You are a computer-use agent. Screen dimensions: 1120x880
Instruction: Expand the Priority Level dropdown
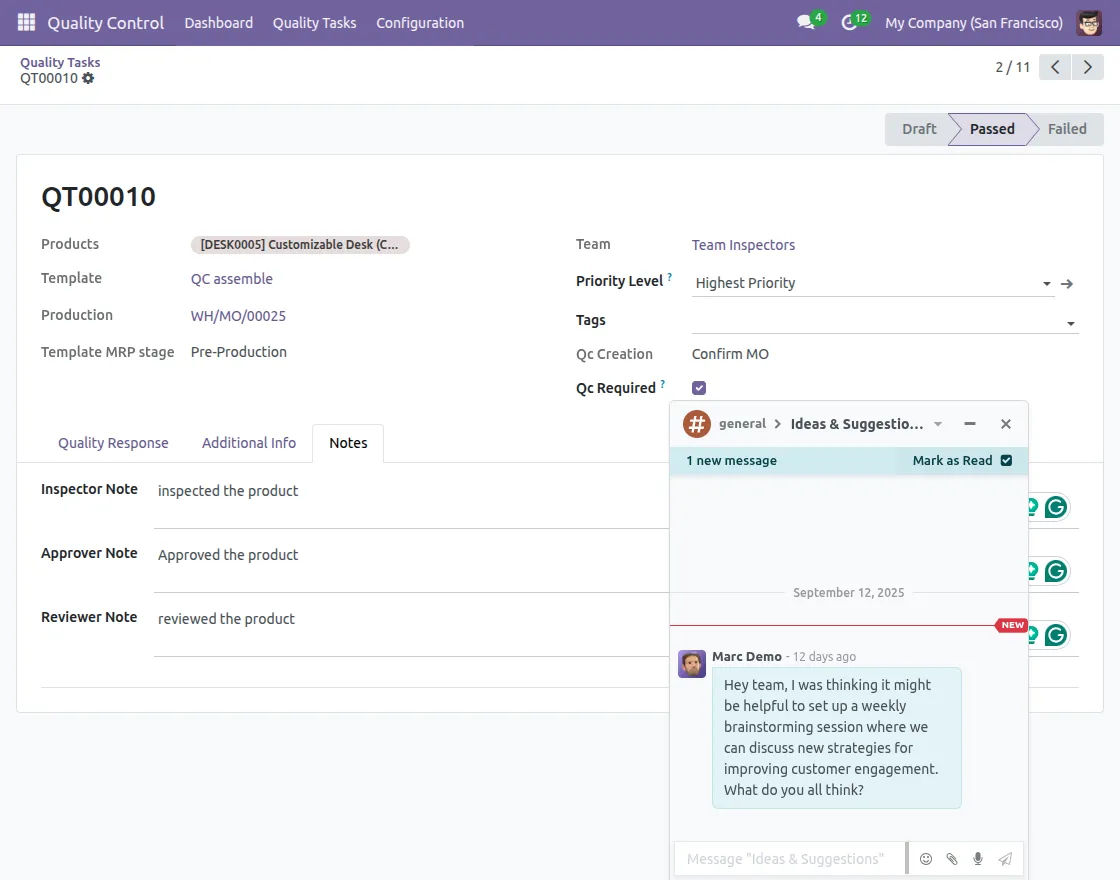click(1046, 284)
